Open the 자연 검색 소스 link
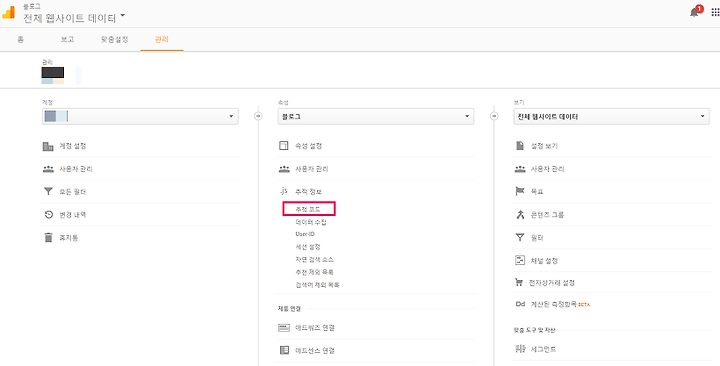Screen dimensions: 720x366 coord(315,259)
